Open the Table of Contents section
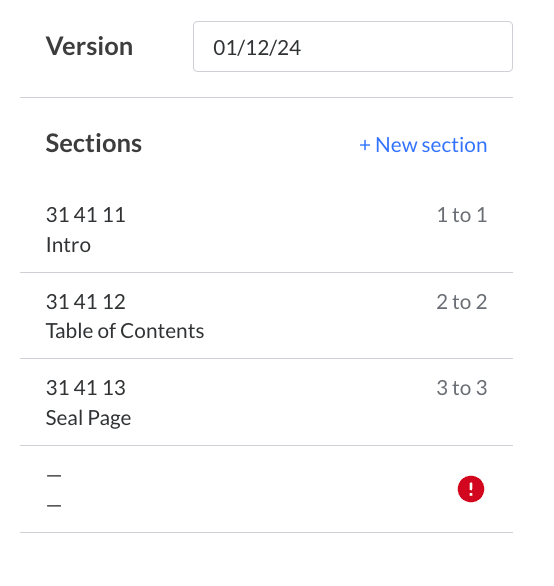554x586 pixels. 125,331
